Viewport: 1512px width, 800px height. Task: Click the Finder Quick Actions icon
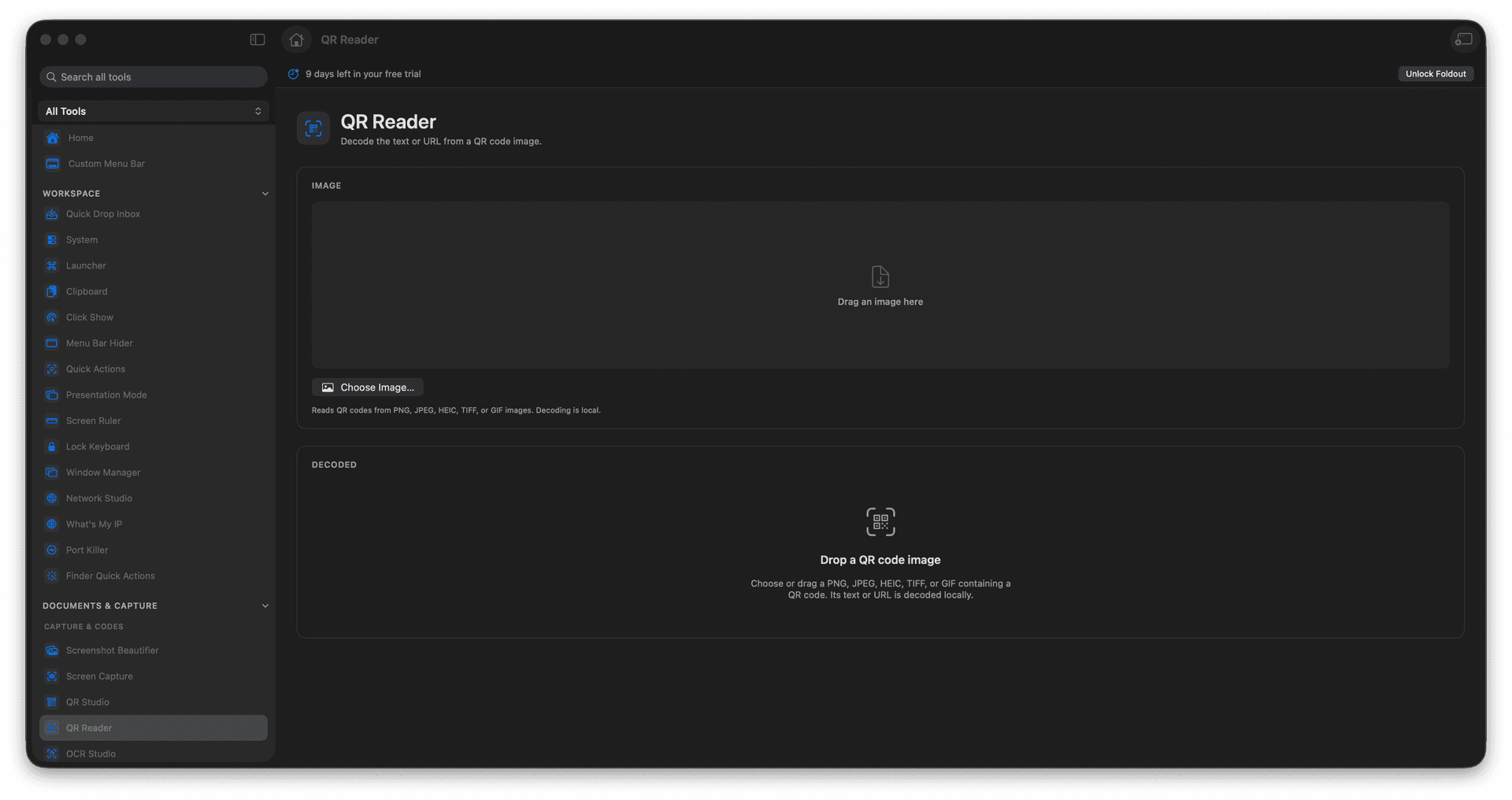tap(52, 576)
